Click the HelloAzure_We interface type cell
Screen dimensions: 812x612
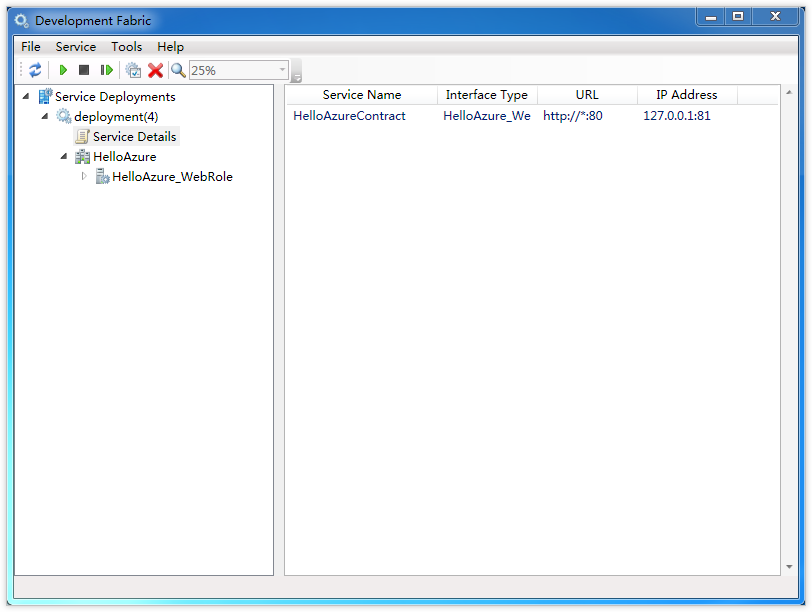click(487, 115)
